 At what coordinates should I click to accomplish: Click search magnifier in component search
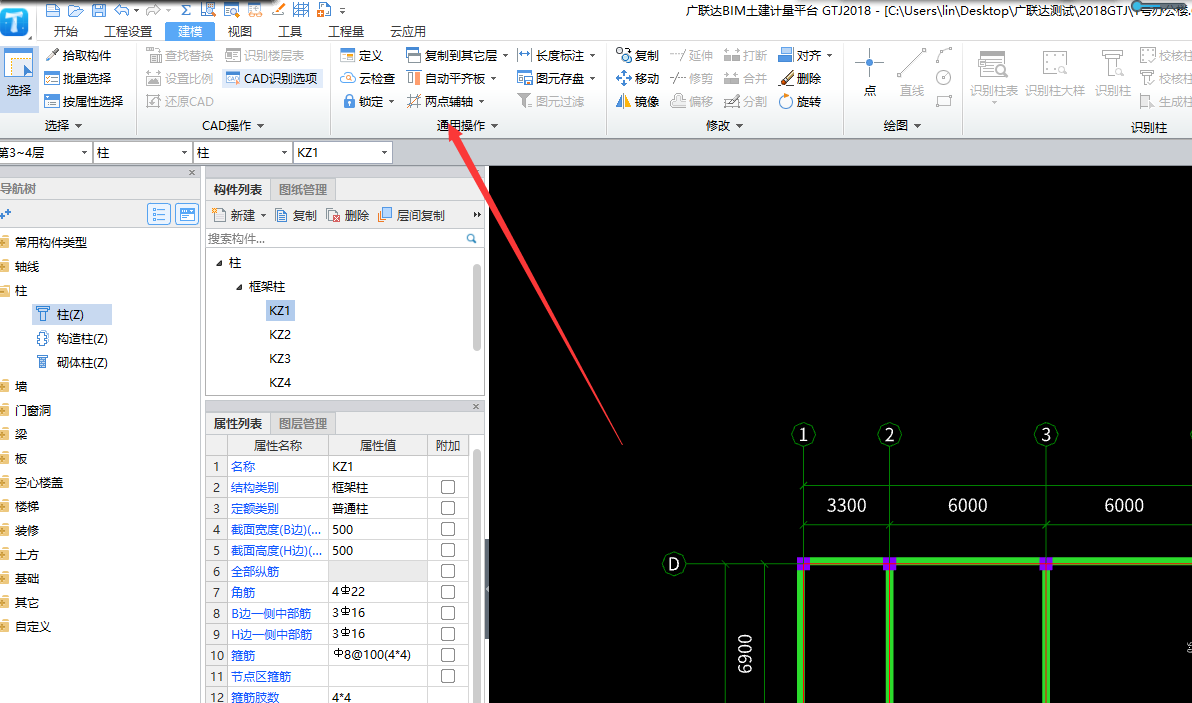[471, 239]
